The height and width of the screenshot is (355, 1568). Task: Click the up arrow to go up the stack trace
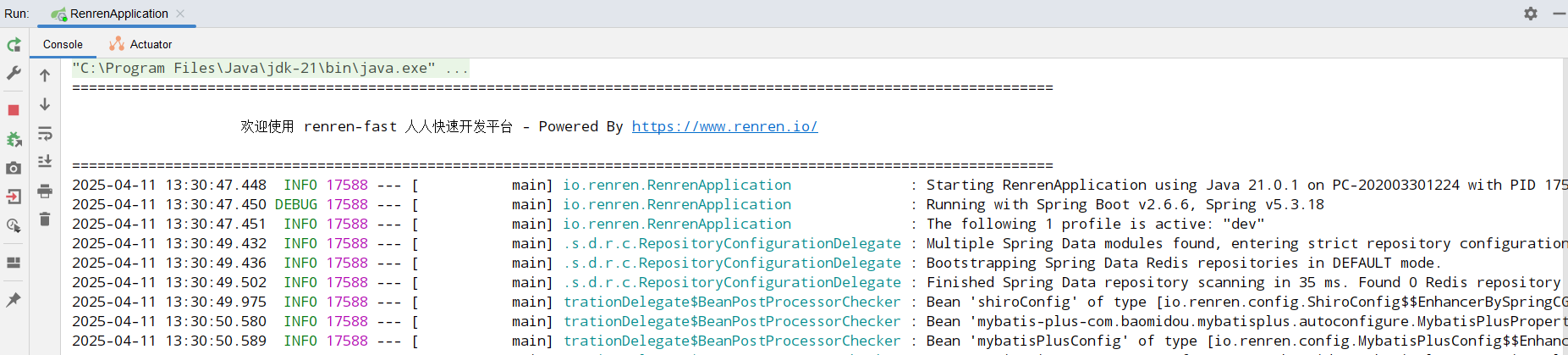[45, 75]
